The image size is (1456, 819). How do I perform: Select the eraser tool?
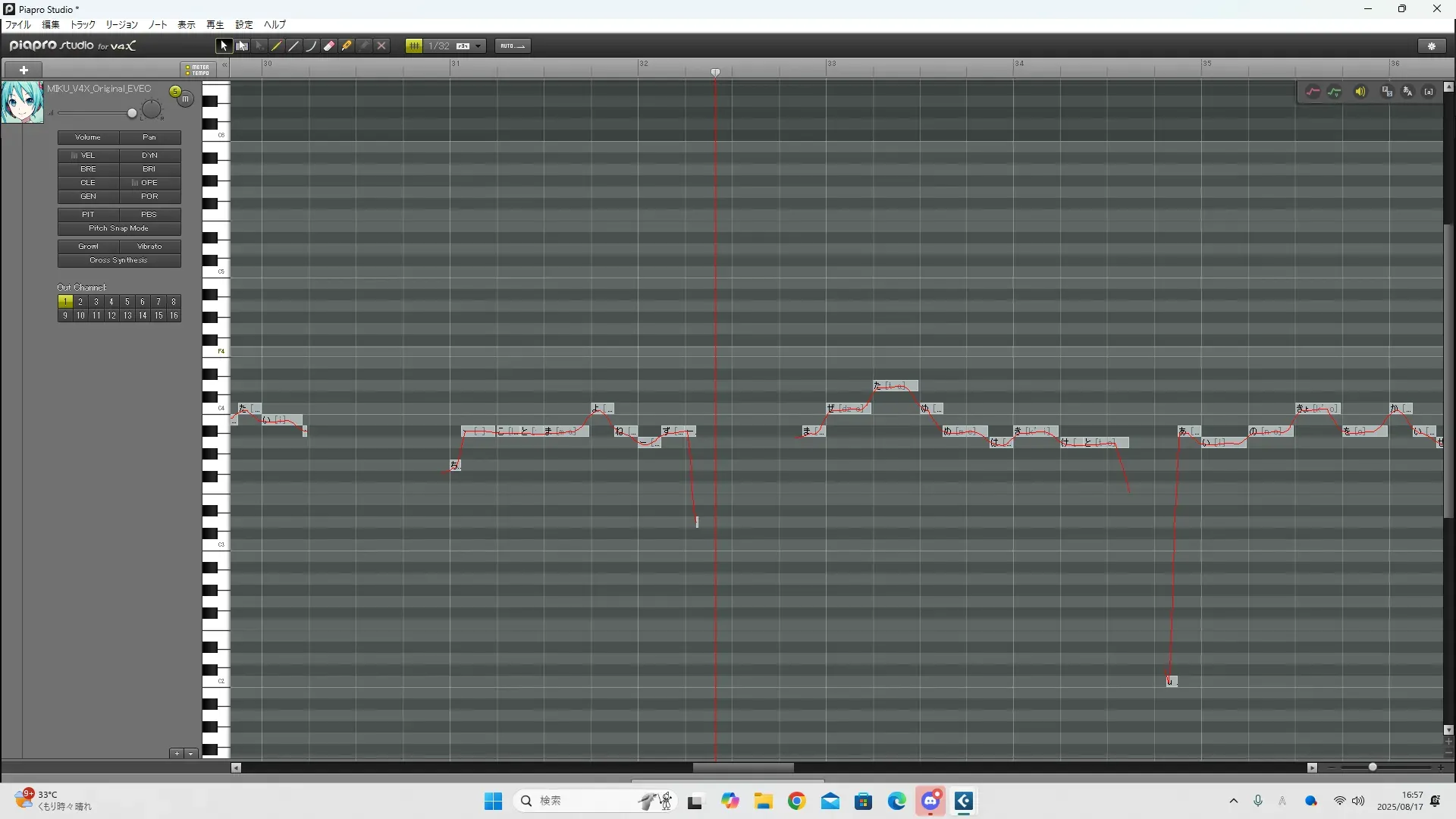(x=329, y=46)
